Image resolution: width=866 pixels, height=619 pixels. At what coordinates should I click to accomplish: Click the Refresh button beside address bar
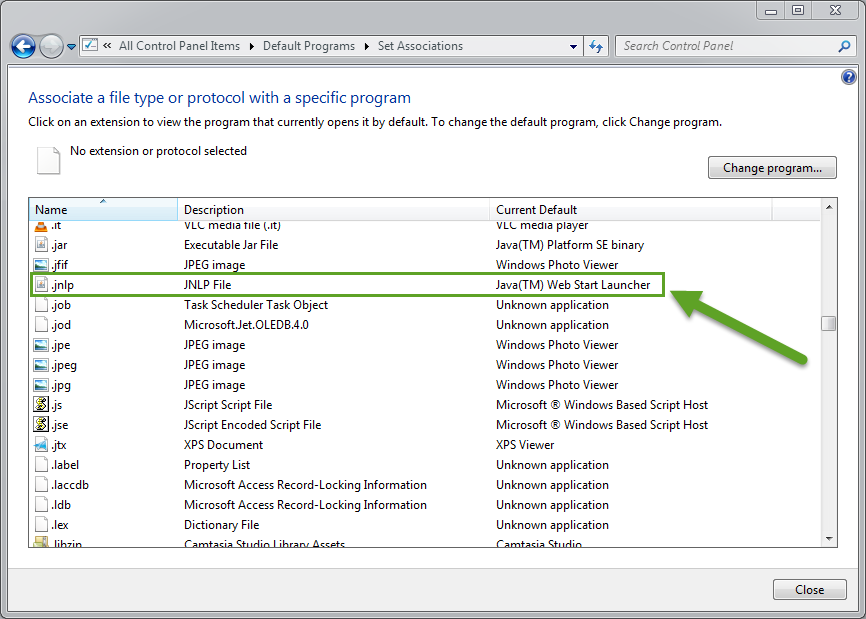click(596, 46)
